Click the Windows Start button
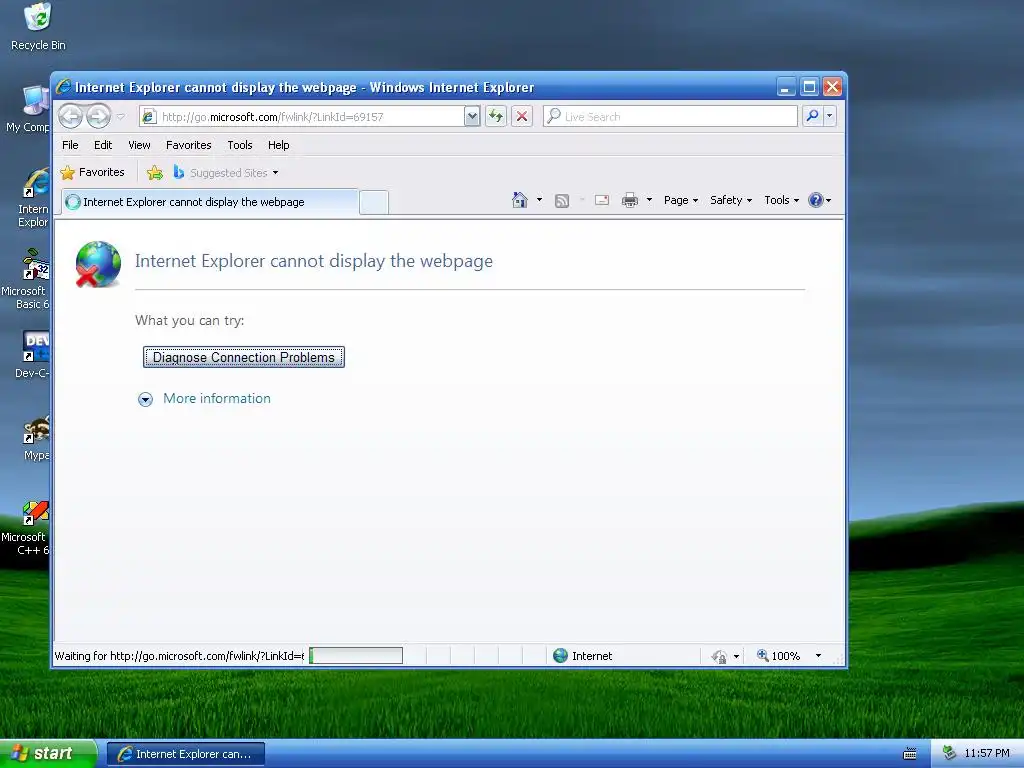This screenshot has width=1024, height=768. (48, 754)
